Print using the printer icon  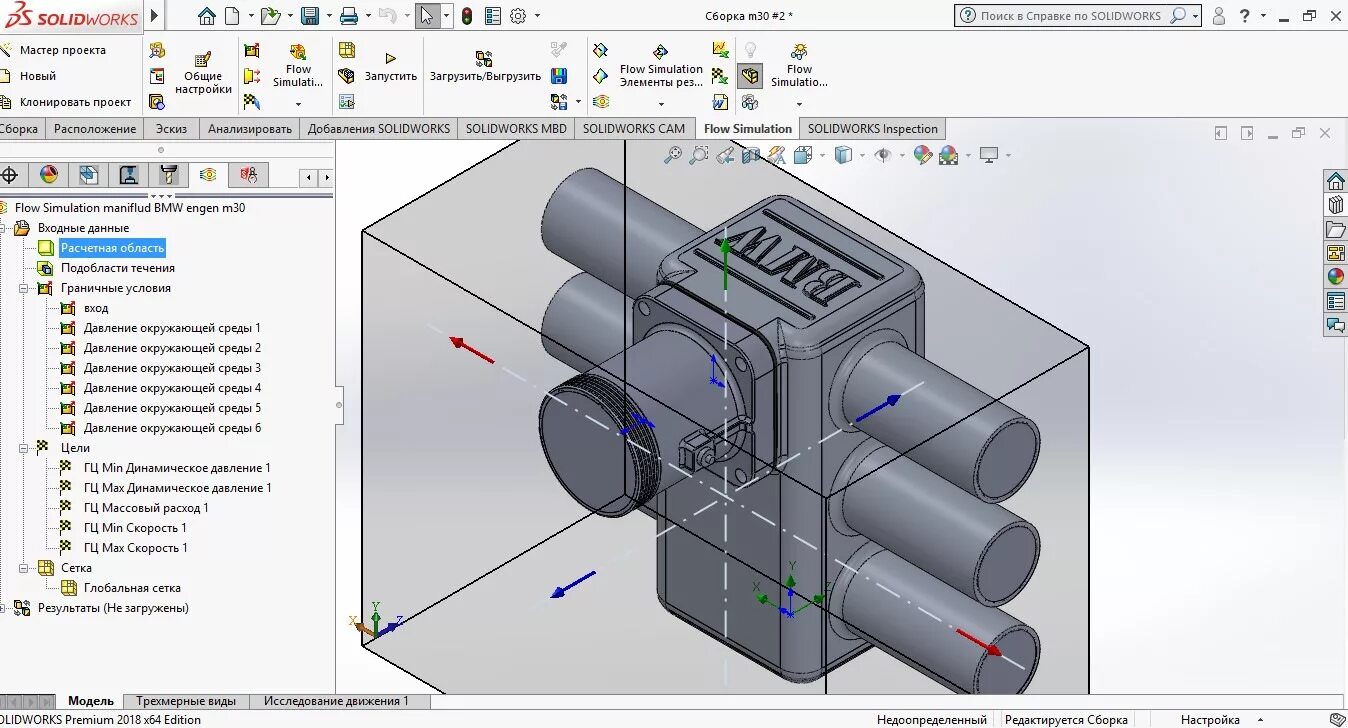[349, 16]
